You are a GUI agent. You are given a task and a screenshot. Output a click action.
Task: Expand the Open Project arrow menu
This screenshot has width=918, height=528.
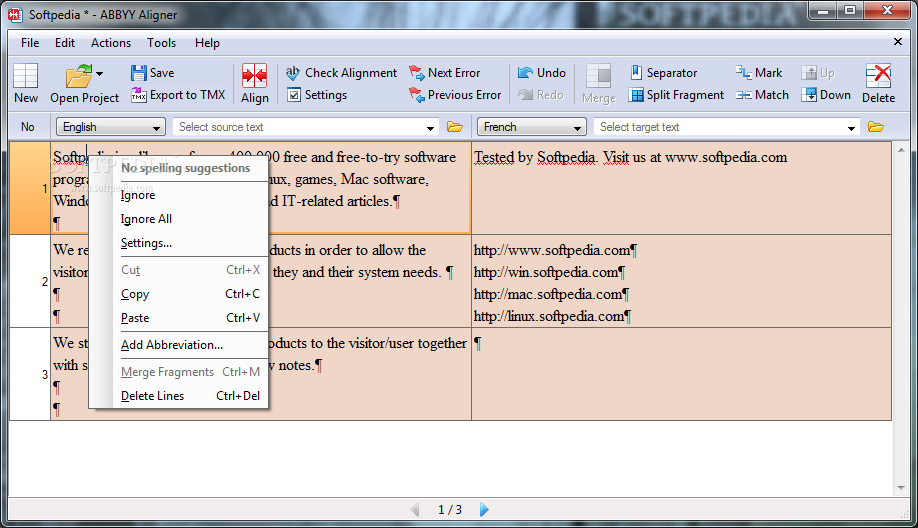click(x=100, y=74)
